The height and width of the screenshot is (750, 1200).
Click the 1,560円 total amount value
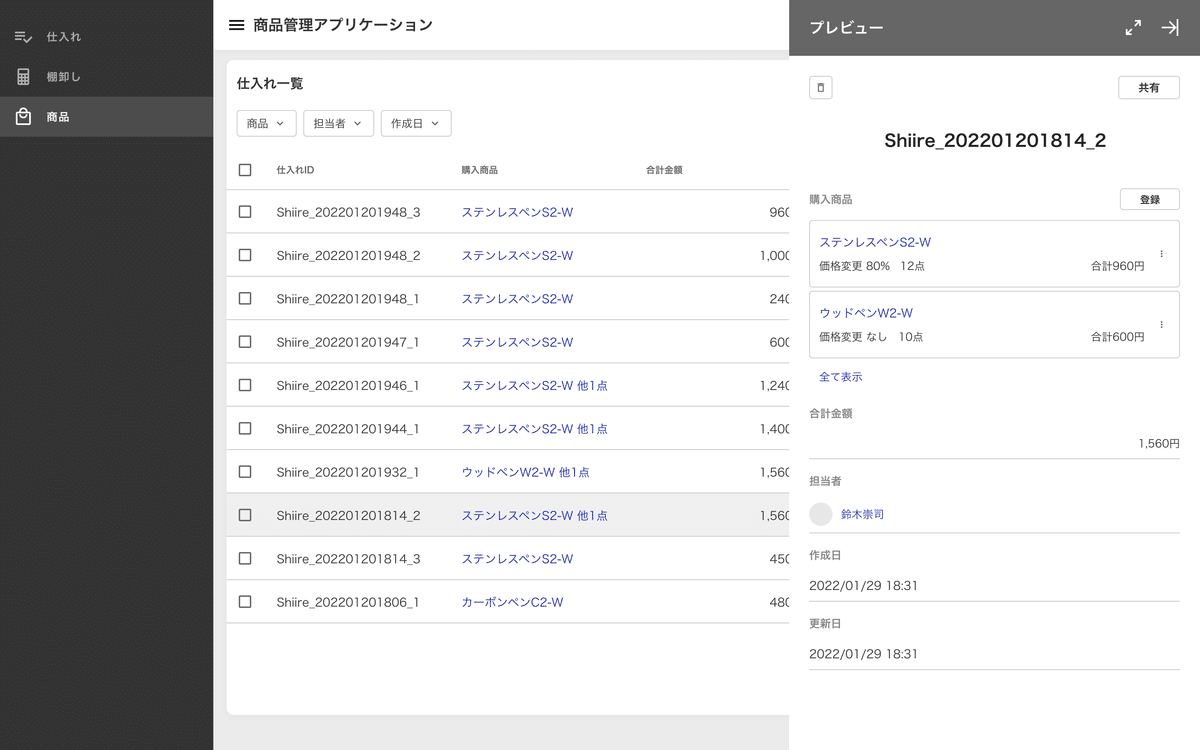pos(1159,443)
